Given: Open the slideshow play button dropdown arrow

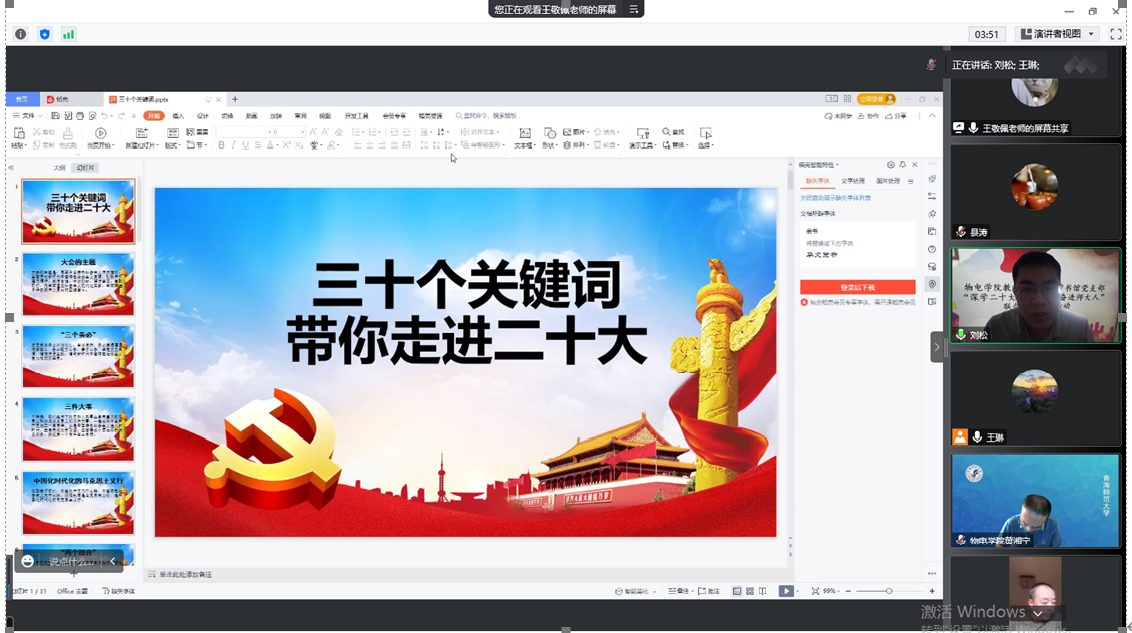Looking at the screenshot, I should [797, 591].
